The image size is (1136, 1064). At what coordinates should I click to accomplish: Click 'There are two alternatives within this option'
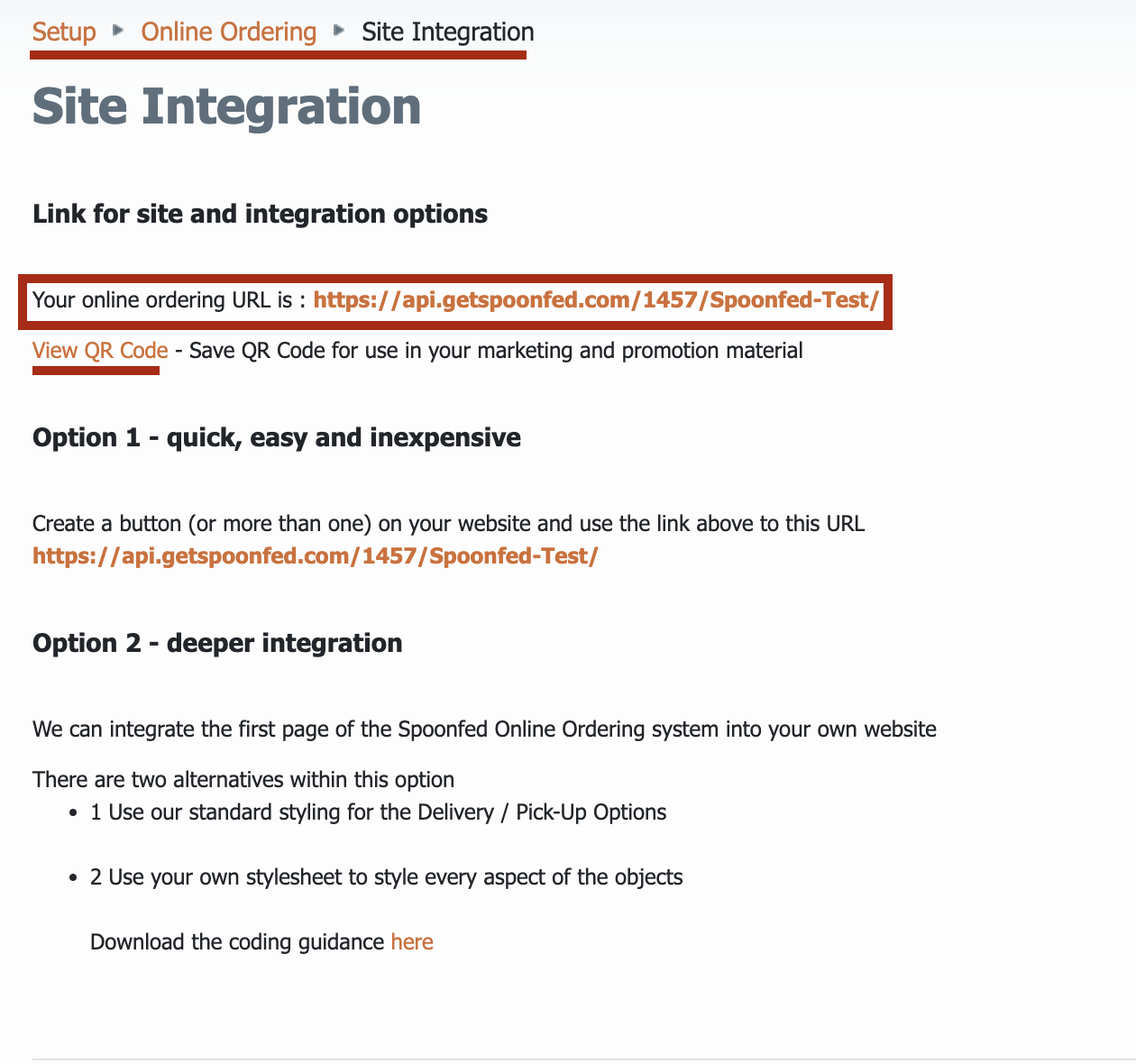pyautogui.click(x=243, y=780)
